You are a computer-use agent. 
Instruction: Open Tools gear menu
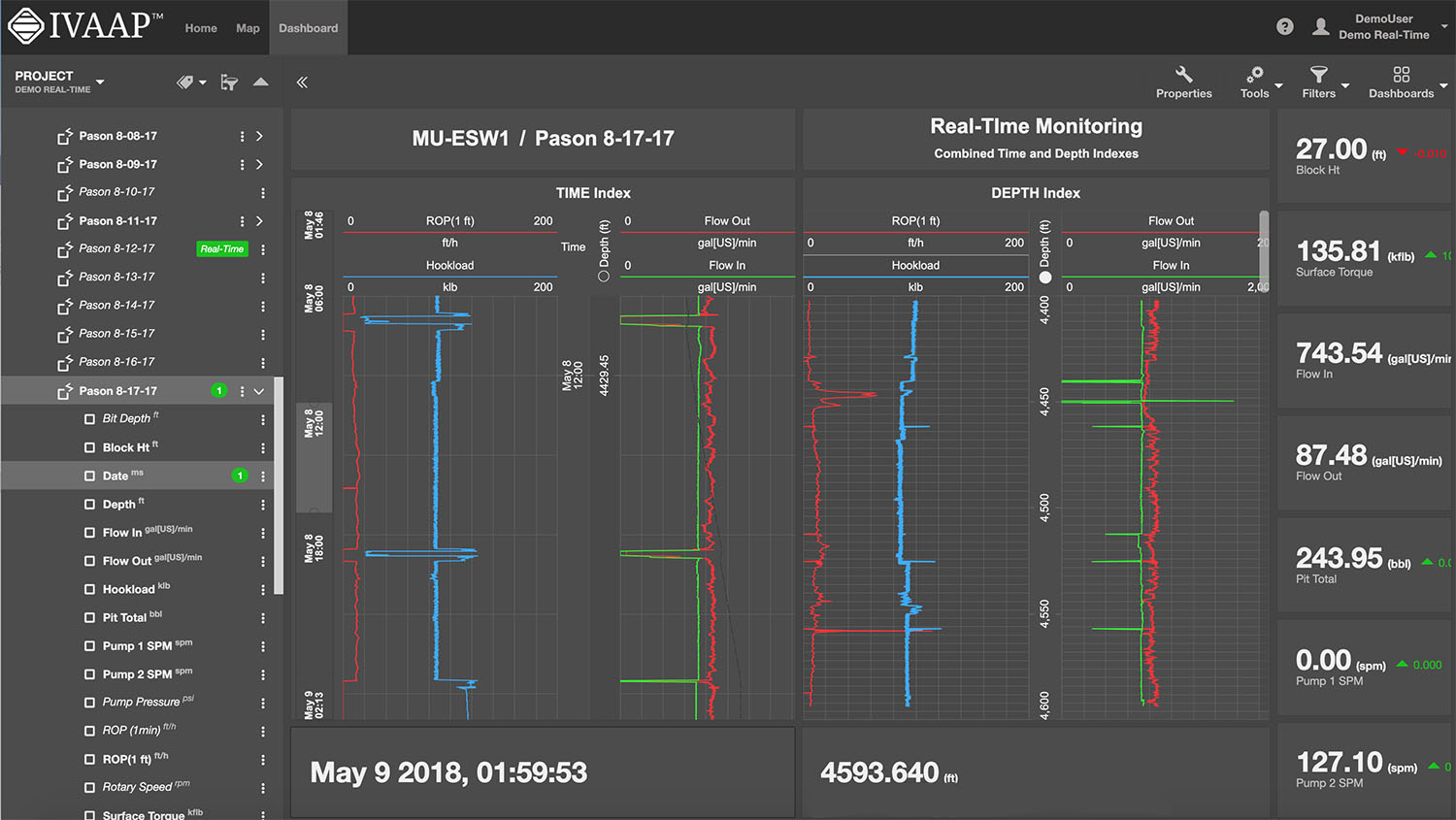tap(1254, 82)
